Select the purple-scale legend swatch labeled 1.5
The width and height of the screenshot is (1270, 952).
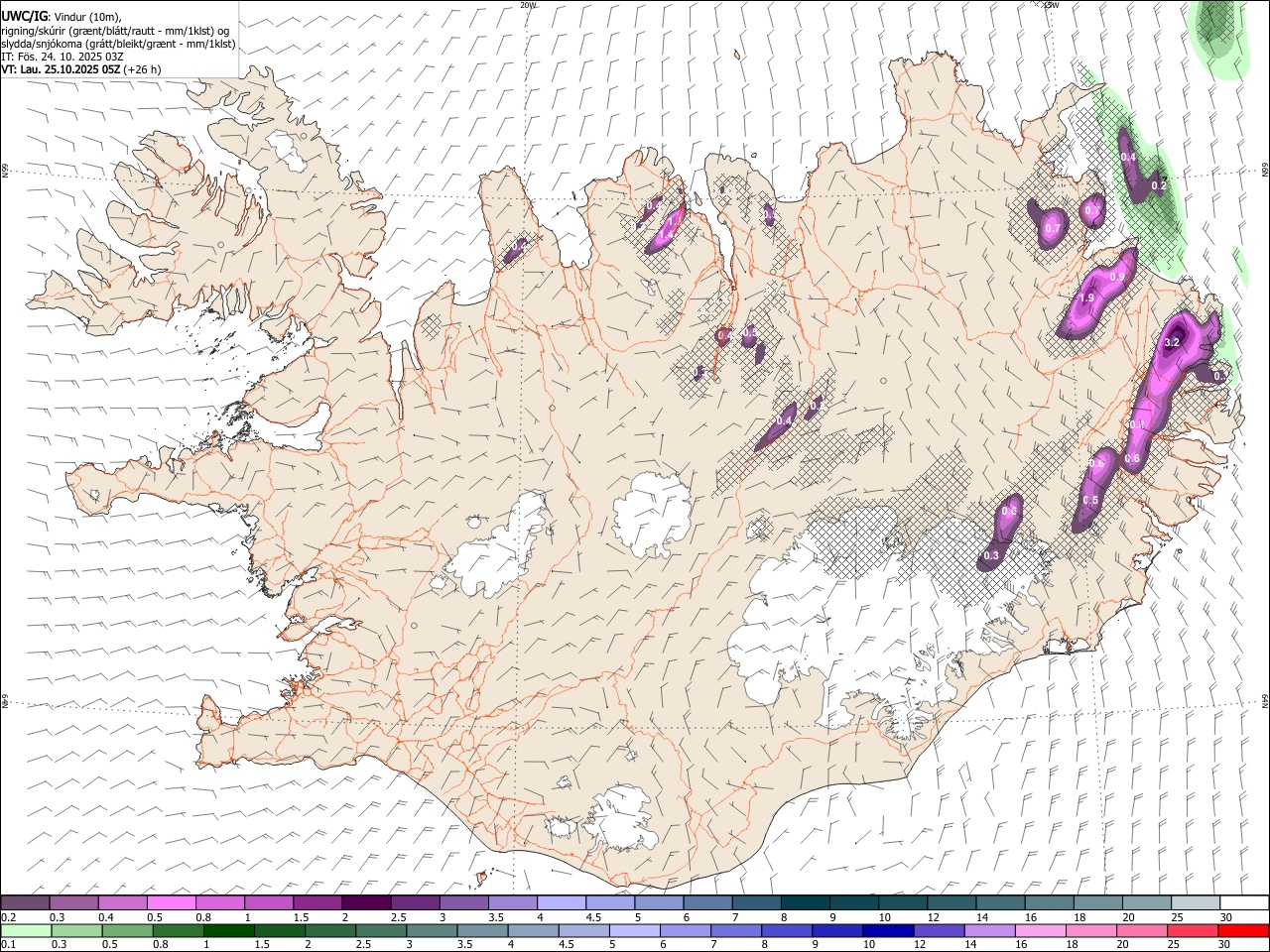coord(317,902)
